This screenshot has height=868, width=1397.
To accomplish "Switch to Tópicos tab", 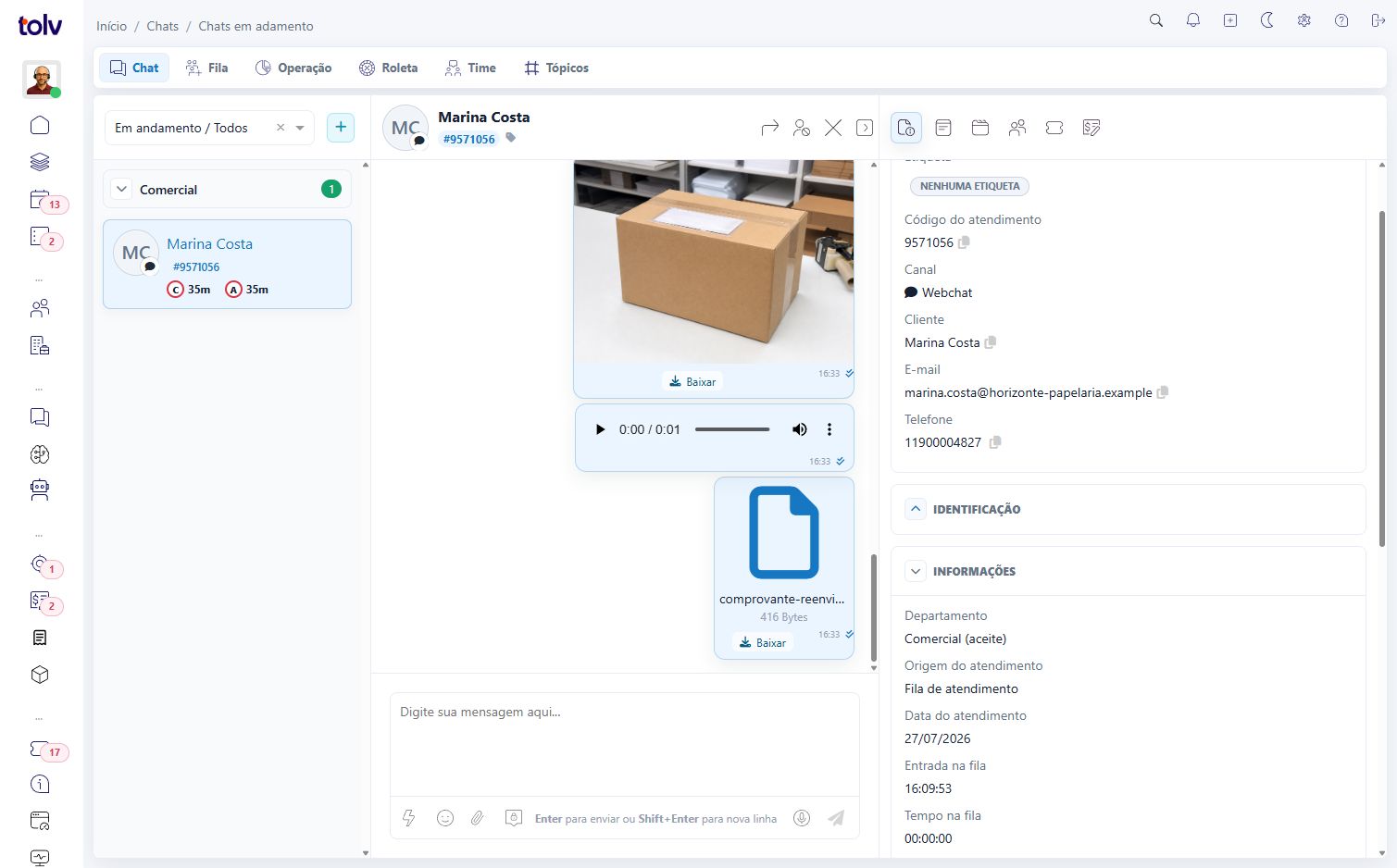I will (556, 68).
